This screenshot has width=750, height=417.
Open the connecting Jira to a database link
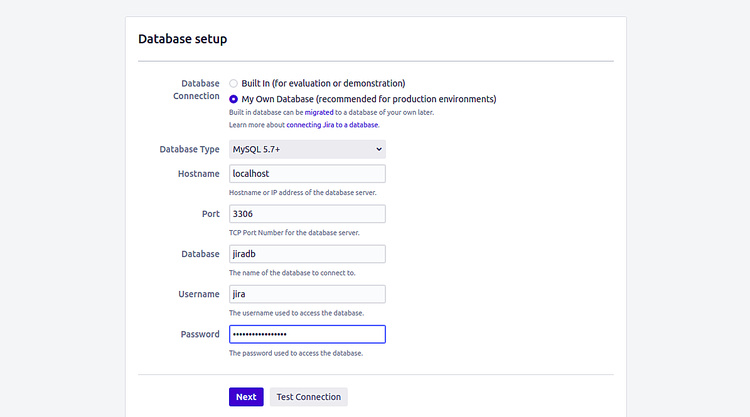(332, 125)
